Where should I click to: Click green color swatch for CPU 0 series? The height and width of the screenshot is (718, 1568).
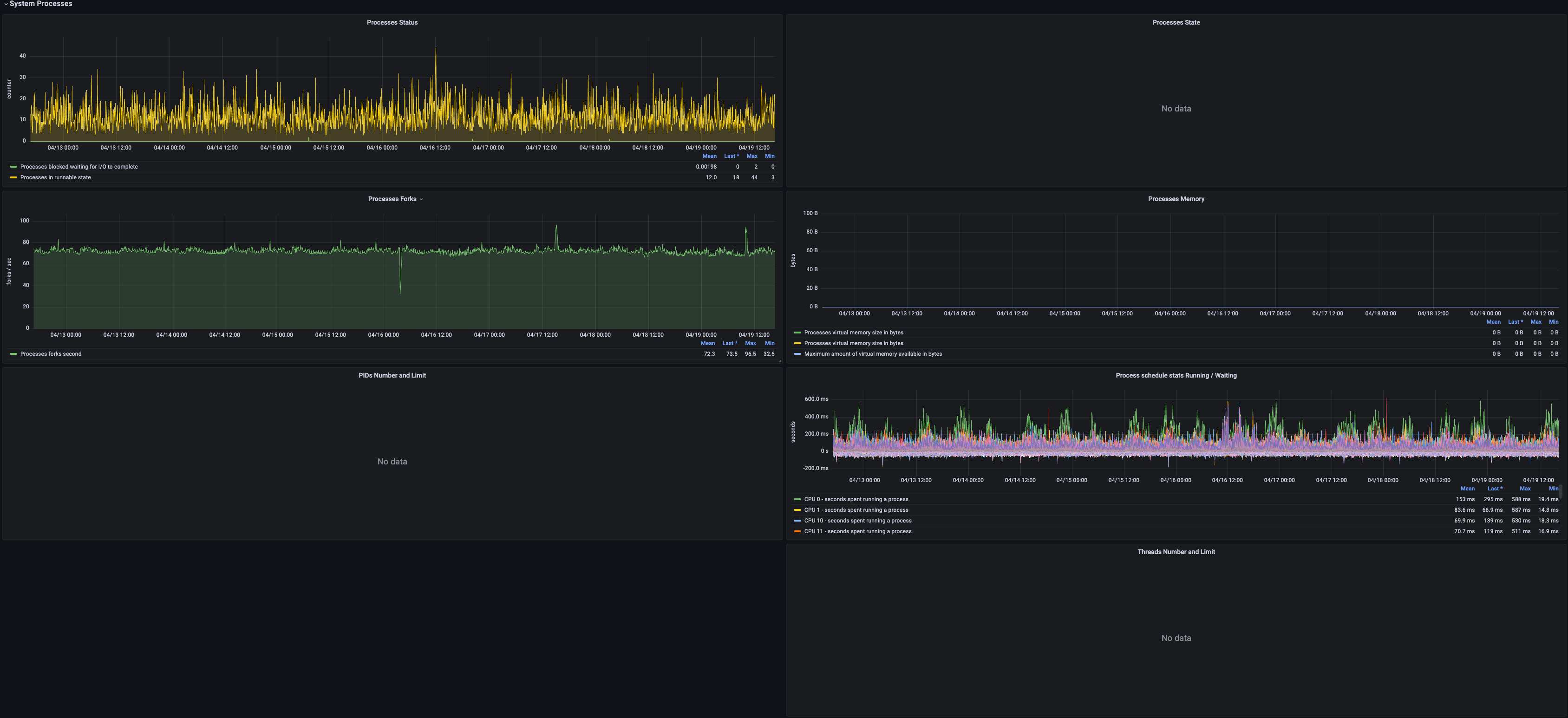pos(797,500)
